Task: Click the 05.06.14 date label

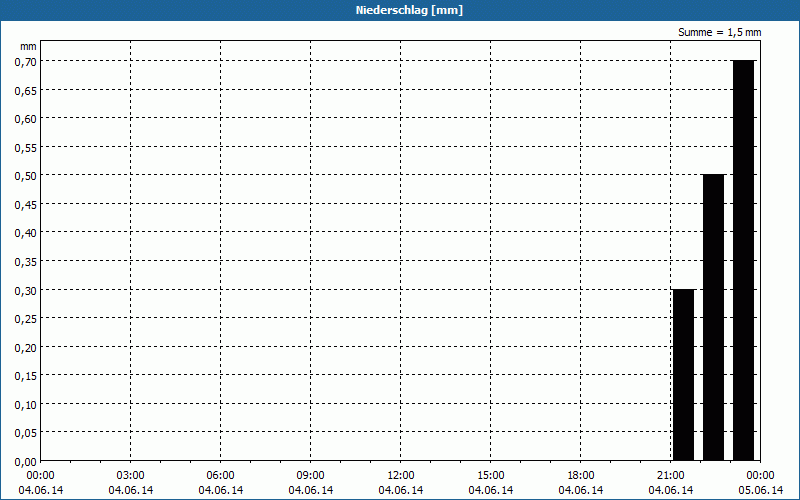Action: click(761, 490)
